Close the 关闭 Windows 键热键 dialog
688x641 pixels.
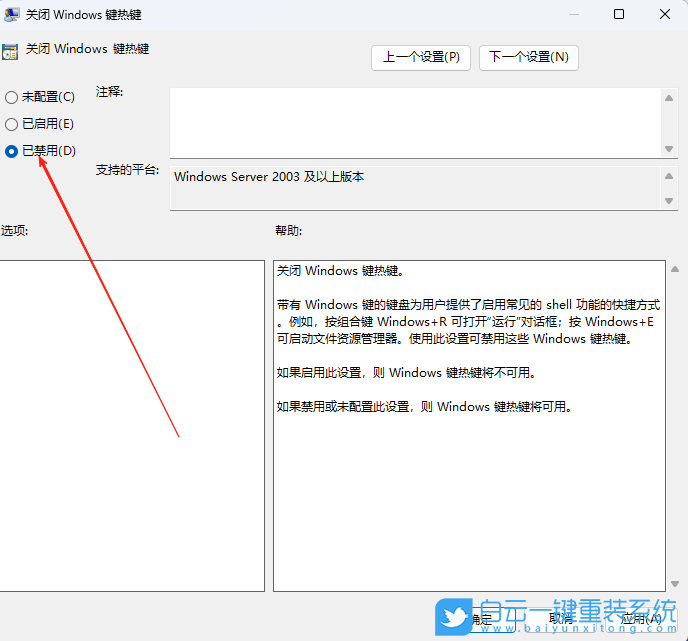(665, 14)
